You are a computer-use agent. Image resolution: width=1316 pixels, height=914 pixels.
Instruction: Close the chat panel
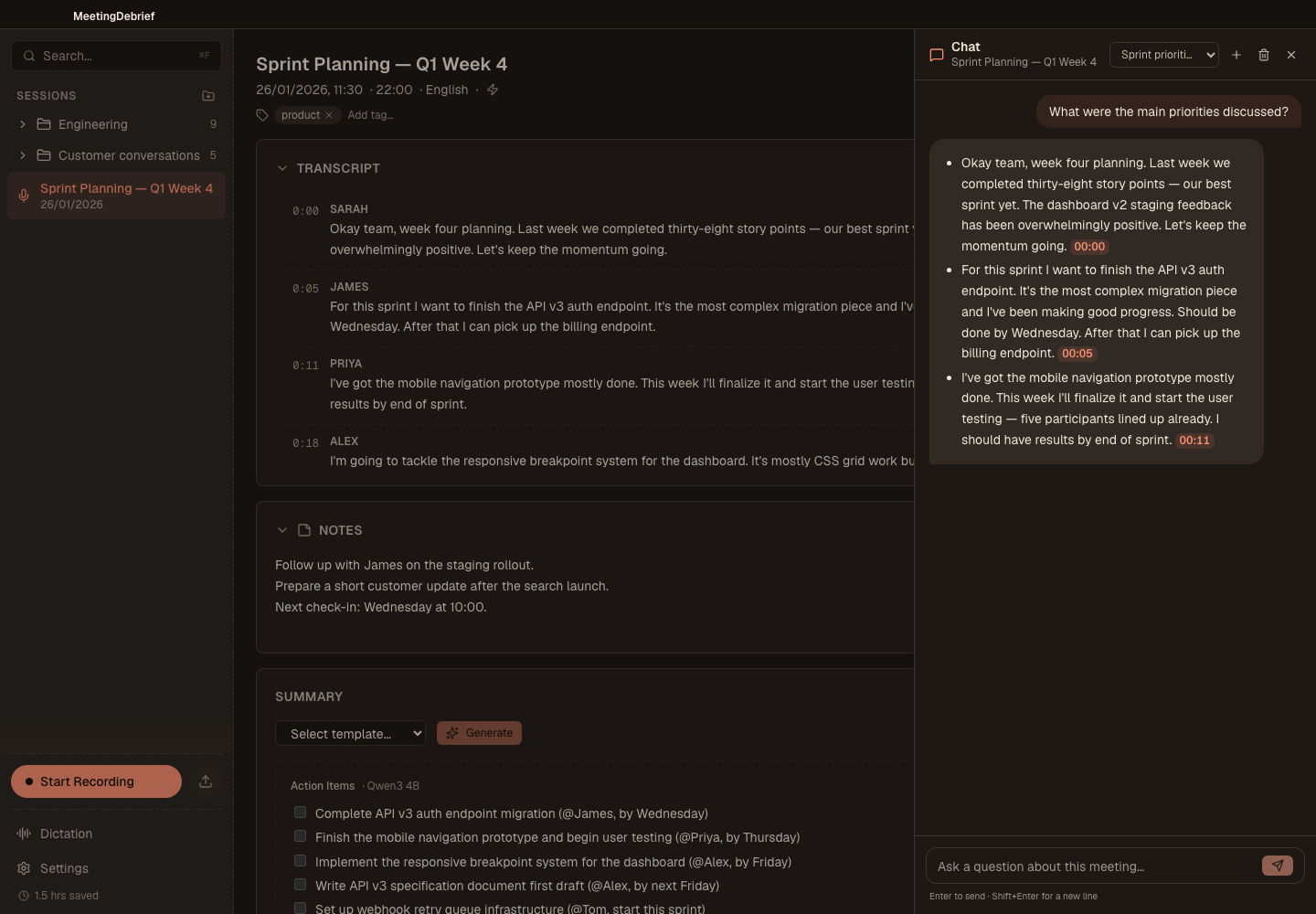1291,55
